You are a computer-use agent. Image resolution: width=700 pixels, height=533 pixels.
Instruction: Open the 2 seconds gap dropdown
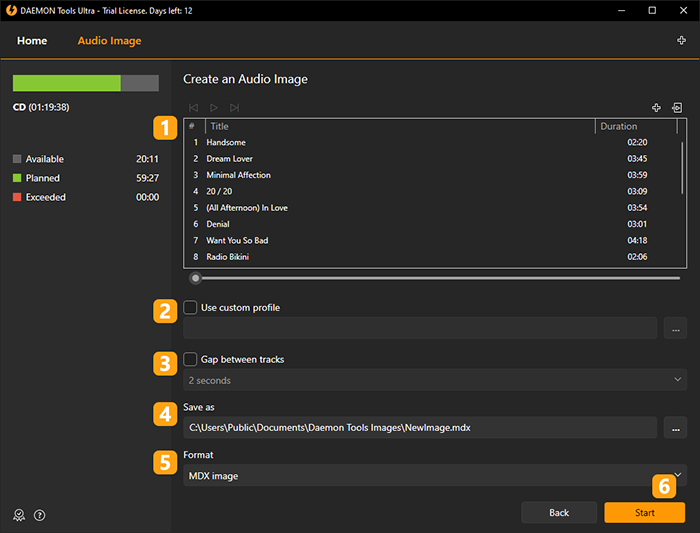pos(435,380)
